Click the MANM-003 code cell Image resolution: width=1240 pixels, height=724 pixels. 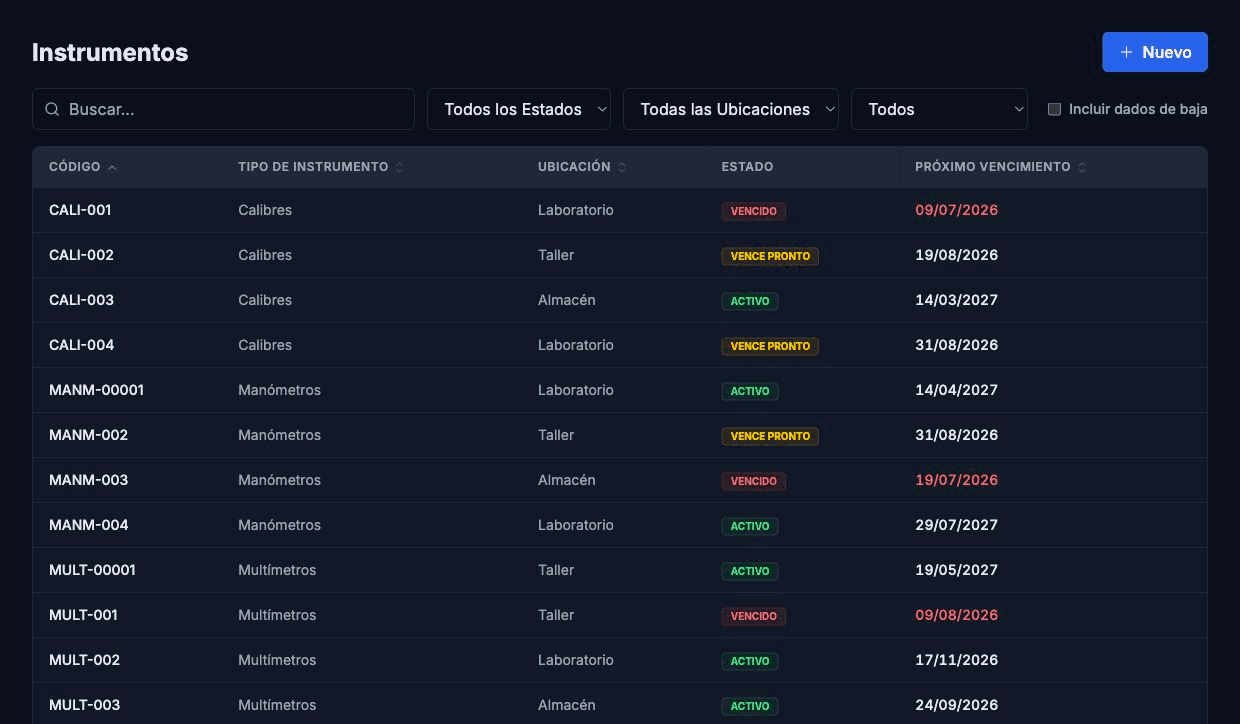coord(88,480)
